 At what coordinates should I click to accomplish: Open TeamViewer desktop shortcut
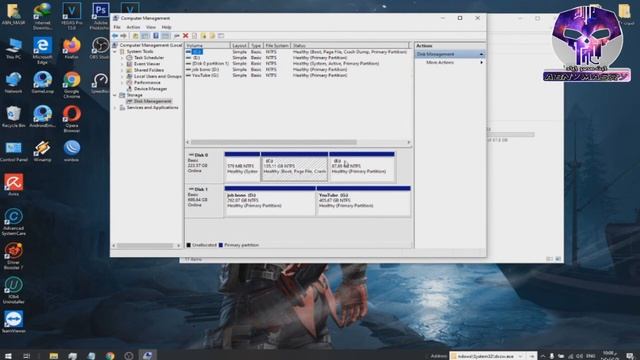(13, 322)
